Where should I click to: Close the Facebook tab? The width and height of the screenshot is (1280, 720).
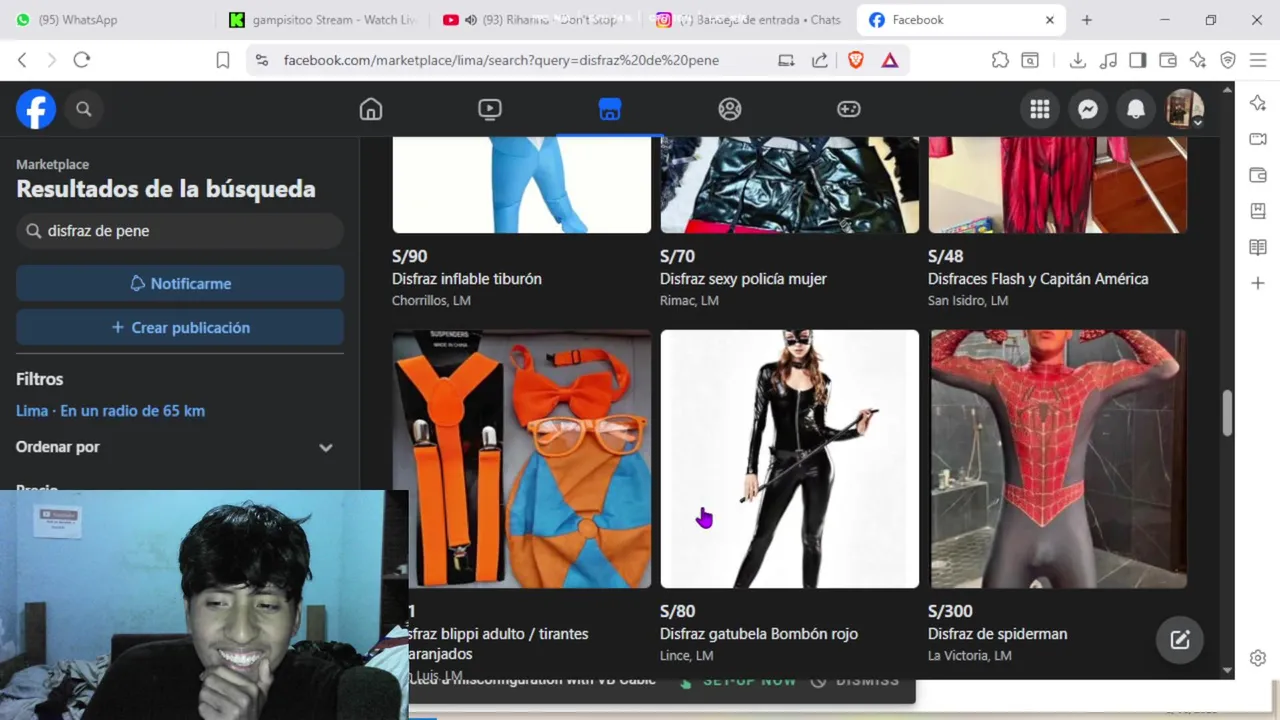[x=1050, y=20]
